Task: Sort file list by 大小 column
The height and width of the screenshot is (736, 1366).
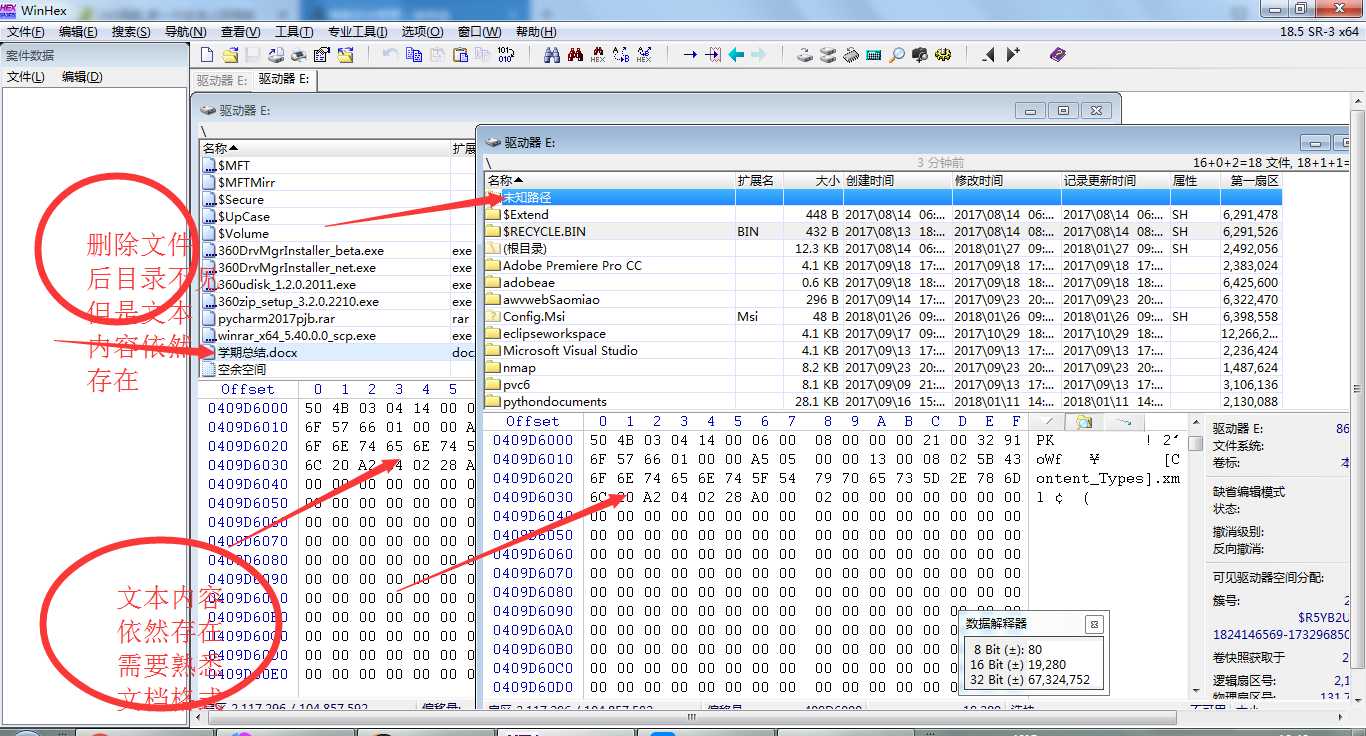Action: coord(827,181)
